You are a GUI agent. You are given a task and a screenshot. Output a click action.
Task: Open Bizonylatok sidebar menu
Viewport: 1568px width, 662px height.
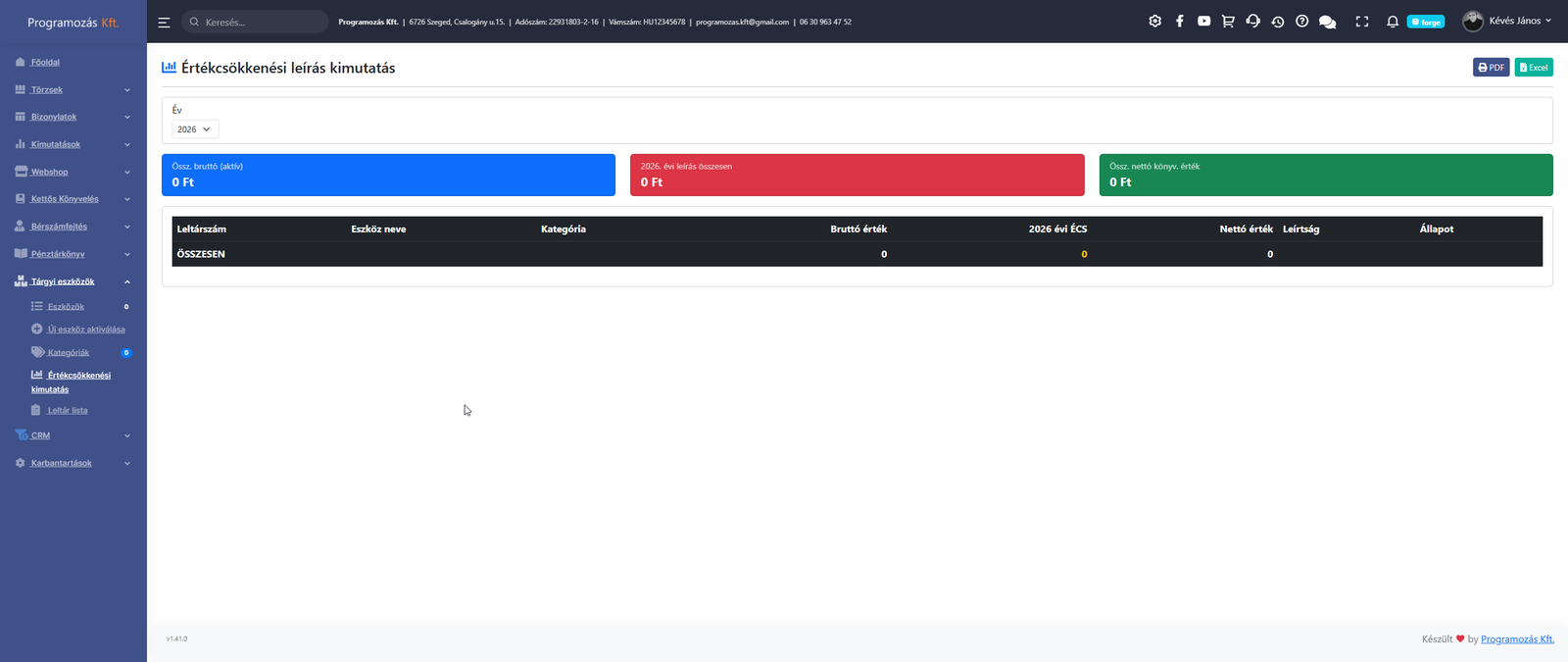54,117
